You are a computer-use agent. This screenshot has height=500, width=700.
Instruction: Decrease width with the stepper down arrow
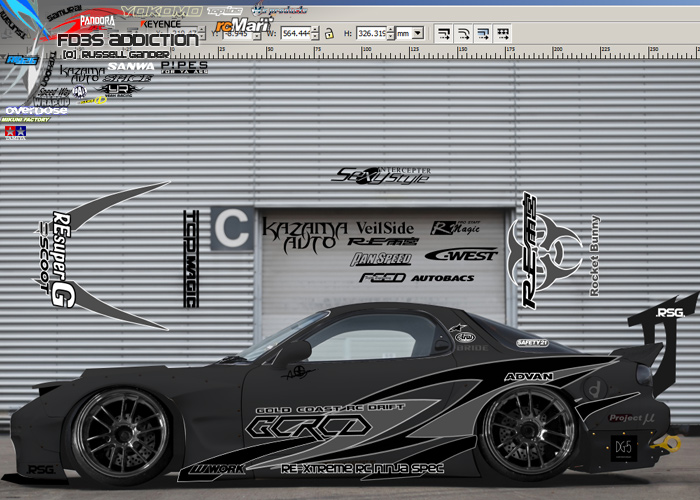(x=314, y=37)
